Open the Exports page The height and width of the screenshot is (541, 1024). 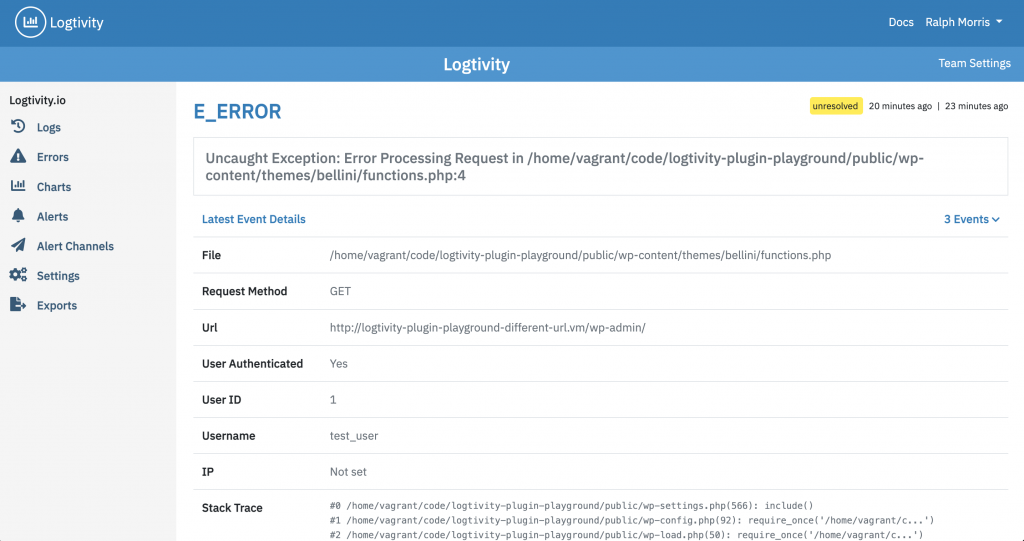point(57,305)
